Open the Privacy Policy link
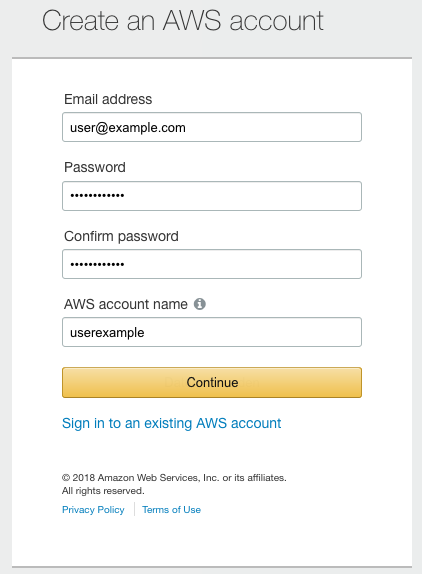This screenshot has height=574, width=422. tap(93, 510)
